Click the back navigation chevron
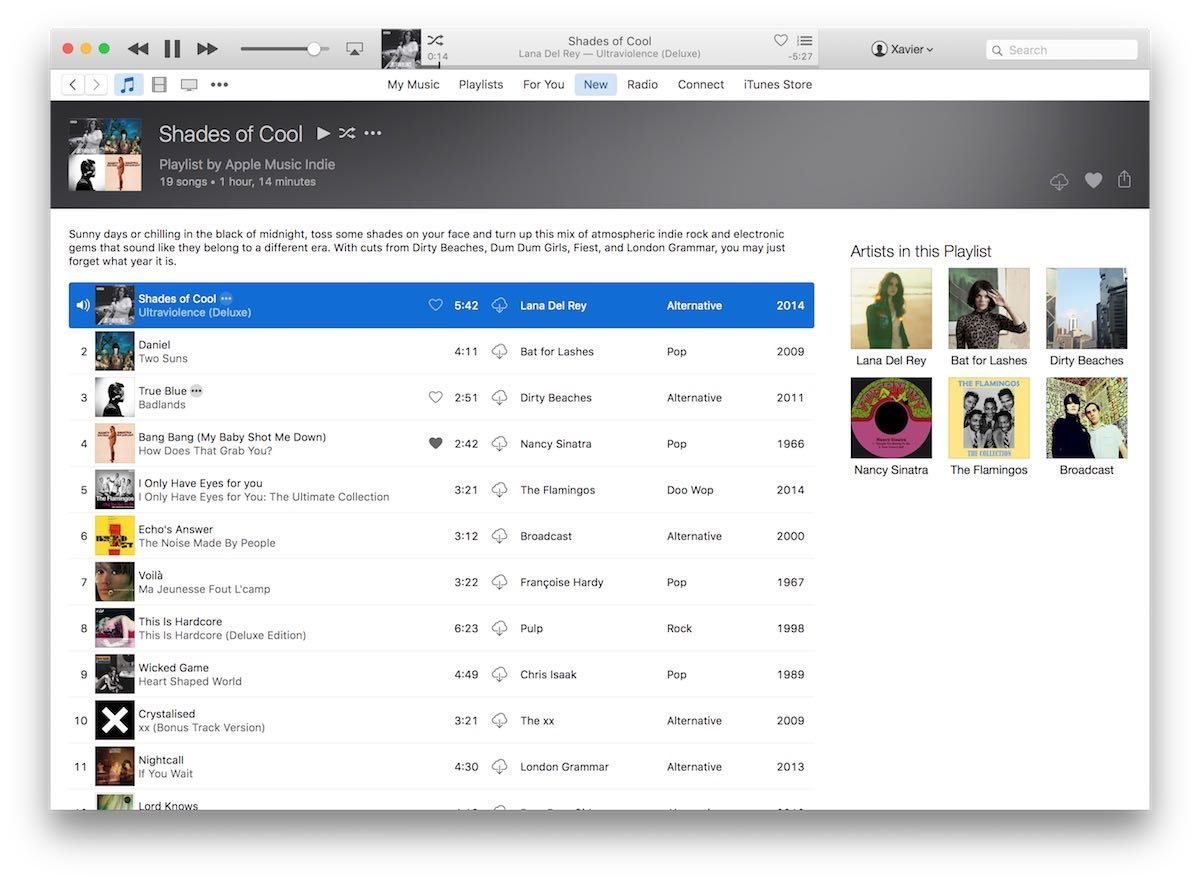Viewport: 1200px width, 882px height. (x=72, y=84)
